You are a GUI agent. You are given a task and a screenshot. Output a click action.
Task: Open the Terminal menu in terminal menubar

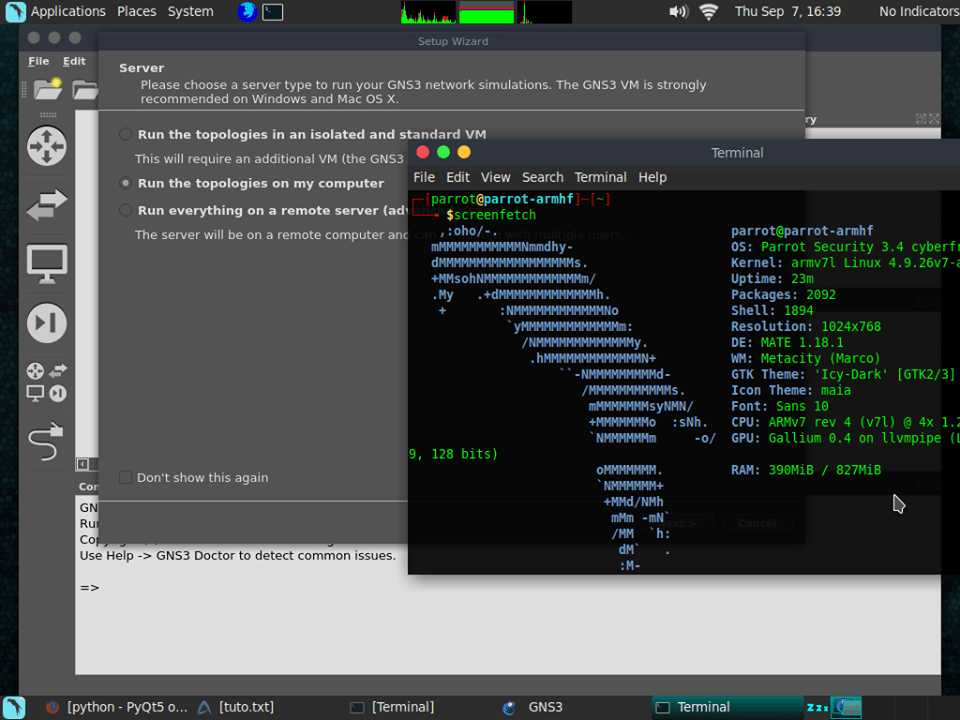pos(600,178)
